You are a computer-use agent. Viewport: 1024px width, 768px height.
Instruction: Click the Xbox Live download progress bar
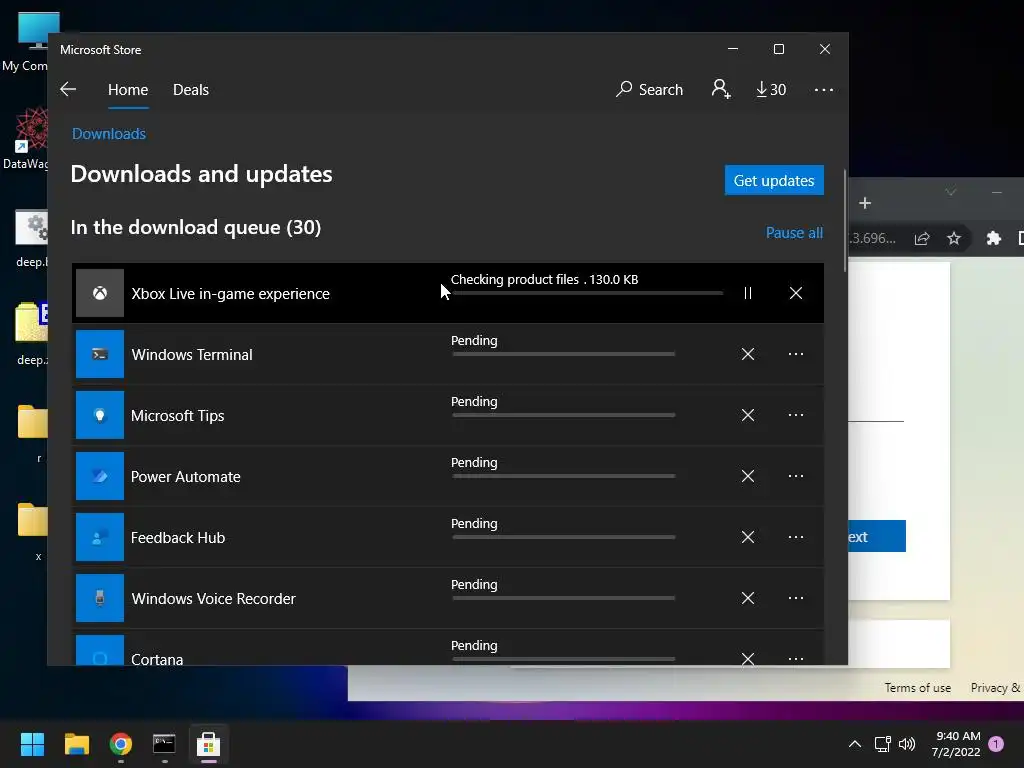click(587, 293)
